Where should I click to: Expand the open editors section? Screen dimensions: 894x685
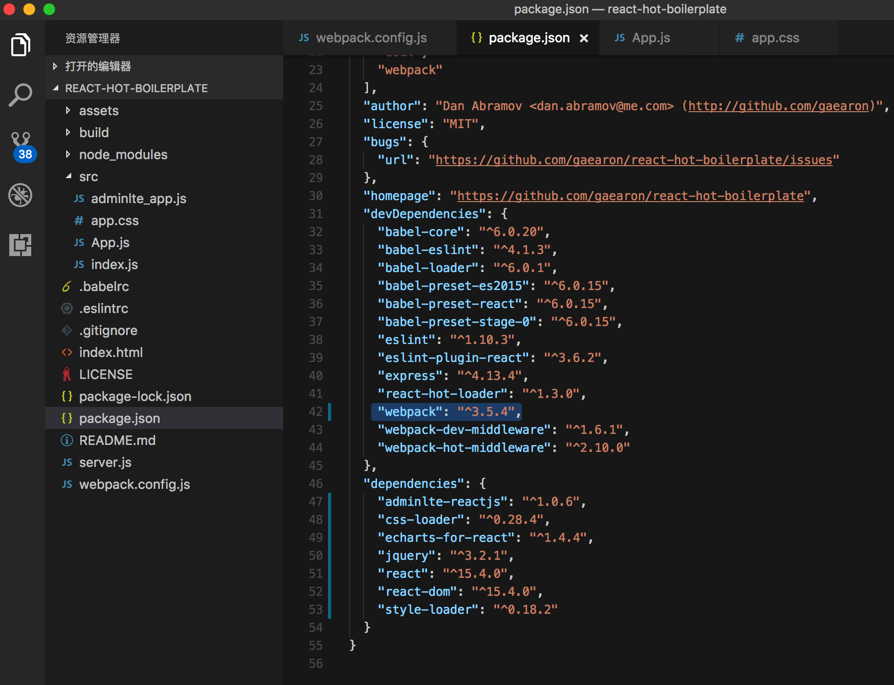(97, 66)
